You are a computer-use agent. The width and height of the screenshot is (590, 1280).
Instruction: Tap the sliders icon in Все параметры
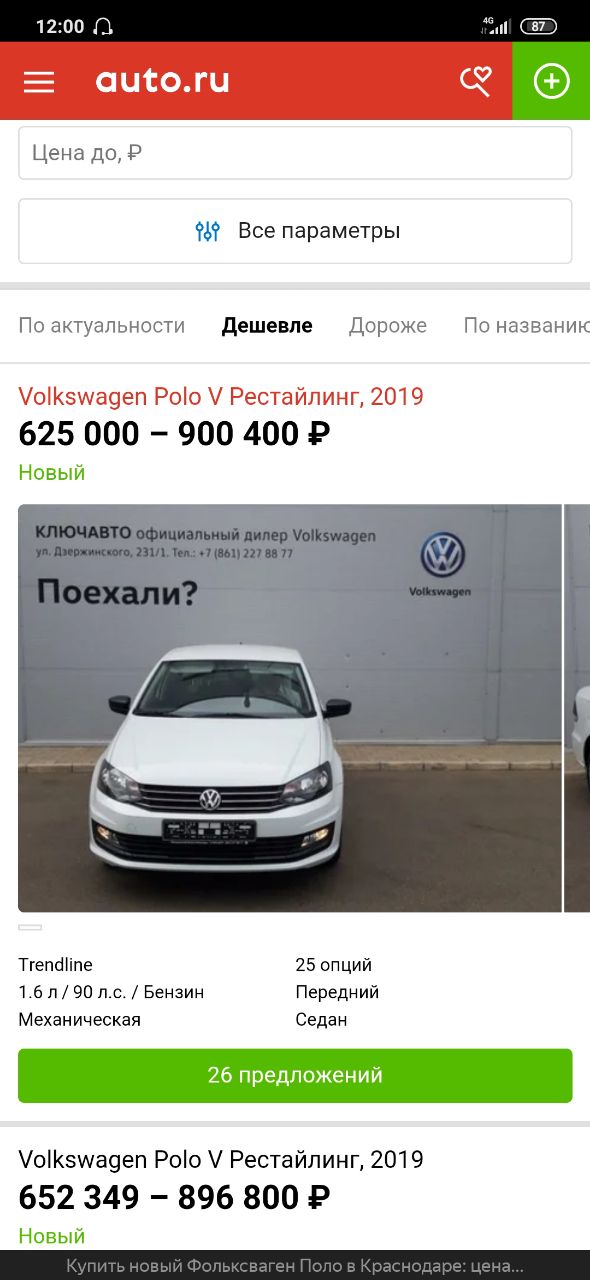click(207, 231)
